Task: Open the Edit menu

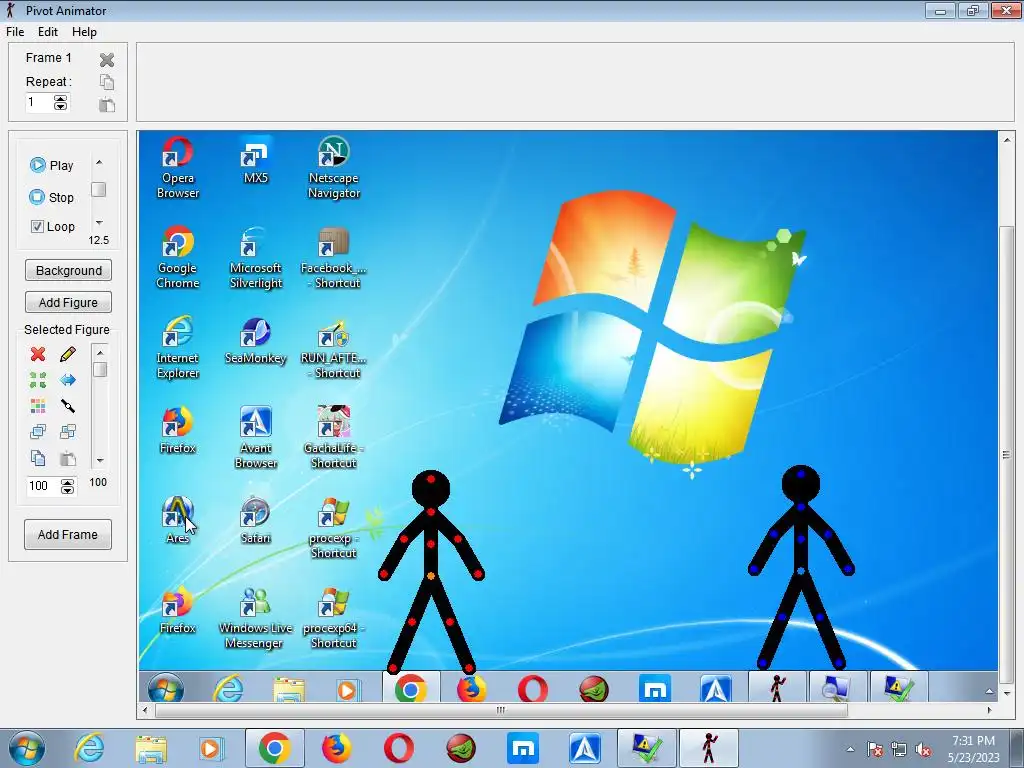Action: tap(48, 32)
